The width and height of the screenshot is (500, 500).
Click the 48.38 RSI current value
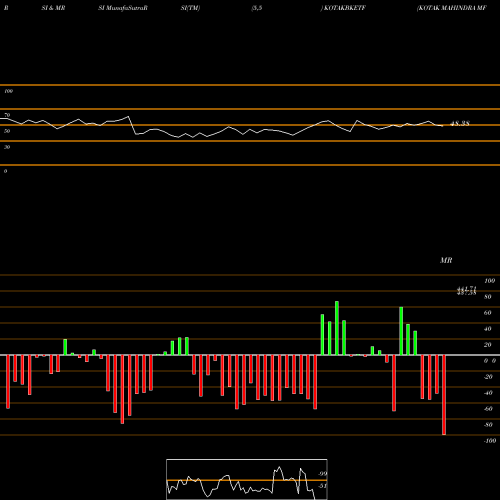(460, 124)
